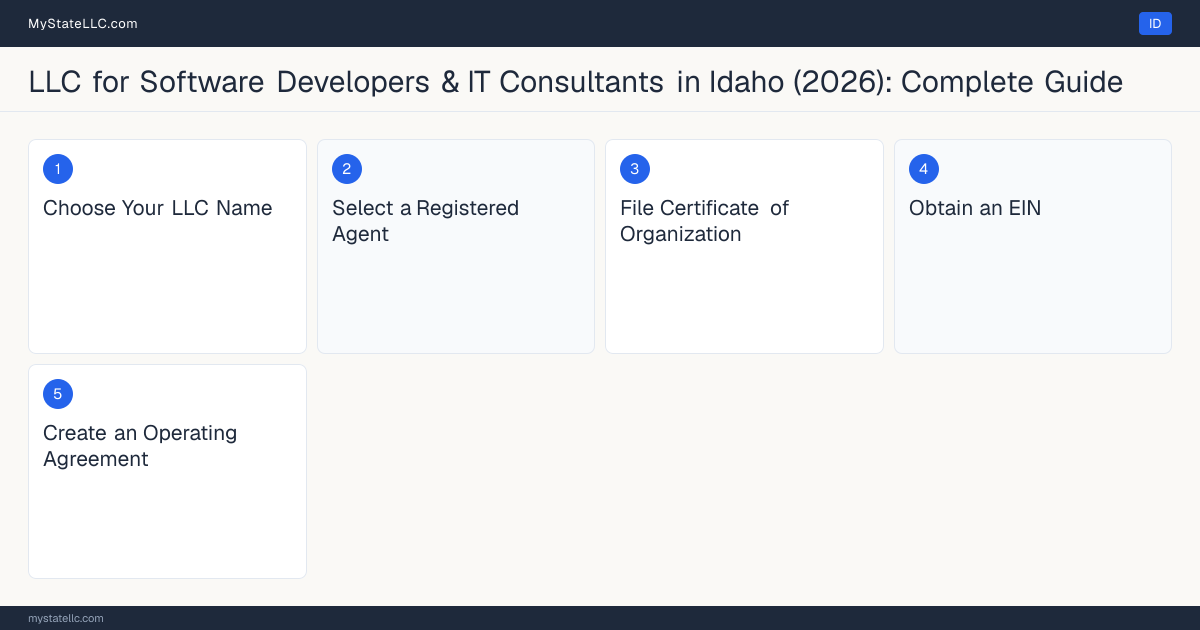This screenshot has width=1200, height=630.
Task: Click the ID state badge
Action: point(1155,24)
